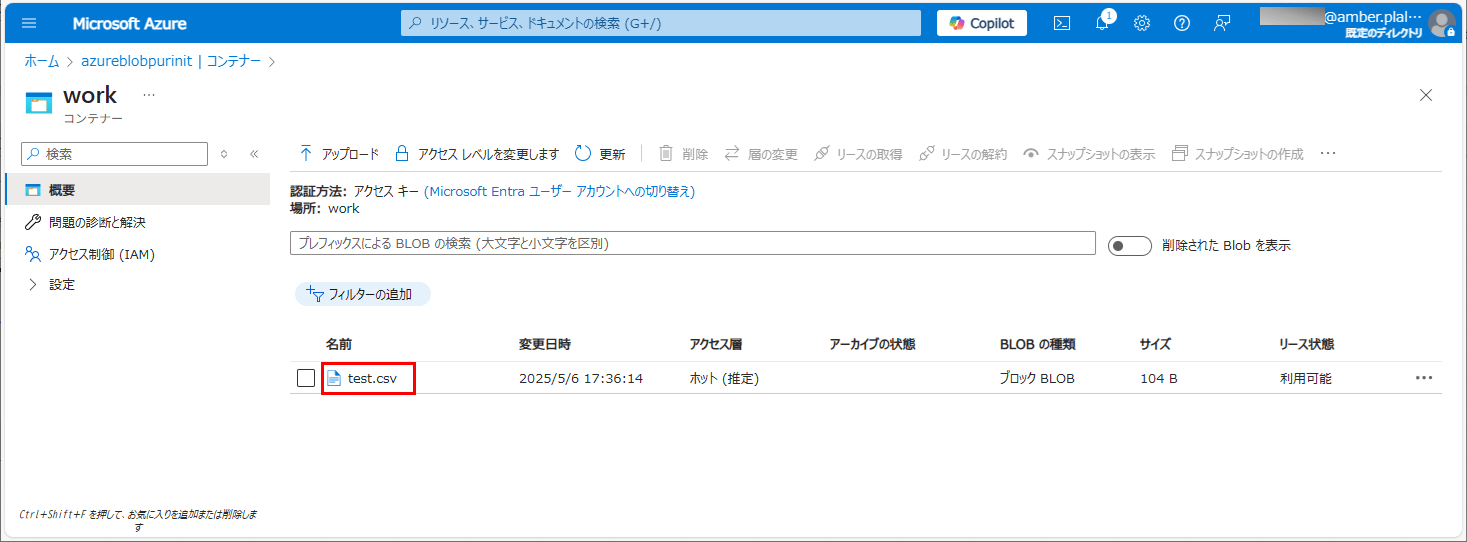The height and width of the screenshot is (542, 1467).
Task: Open the Azure portal hamburger menu
Action: [x=29, y=23]
